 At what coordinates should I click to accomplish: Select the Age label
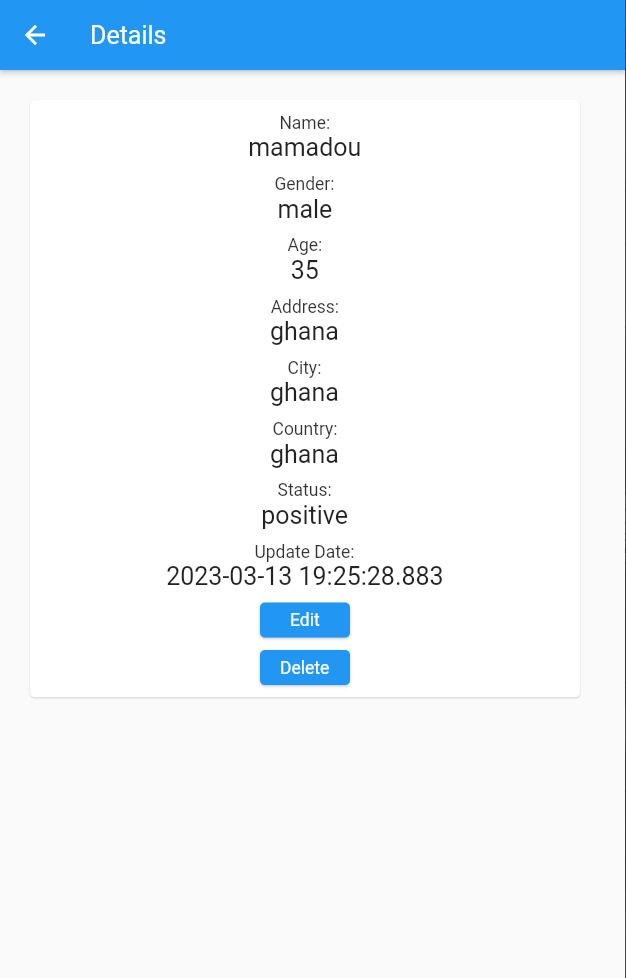304,245
